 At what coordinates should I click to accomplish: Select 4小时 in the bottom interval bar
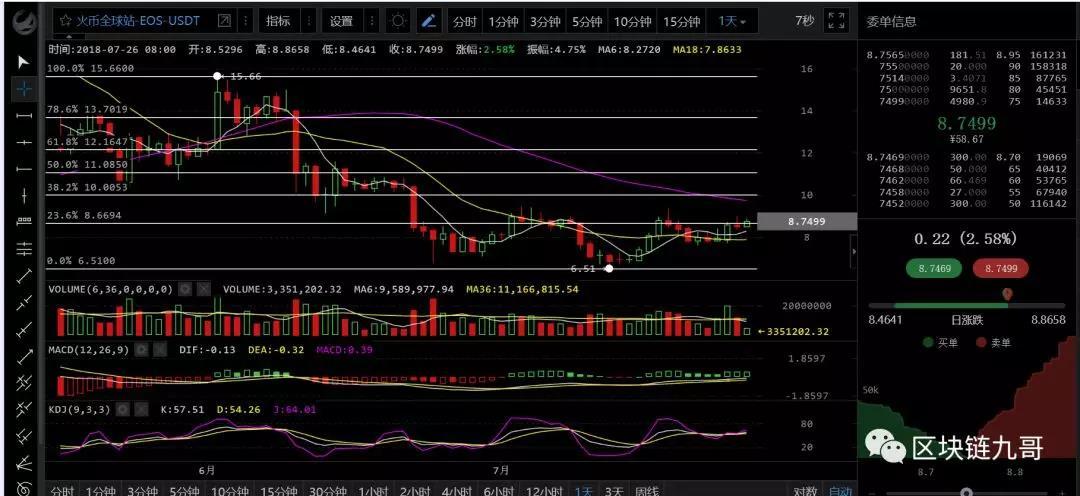point(457,490)
